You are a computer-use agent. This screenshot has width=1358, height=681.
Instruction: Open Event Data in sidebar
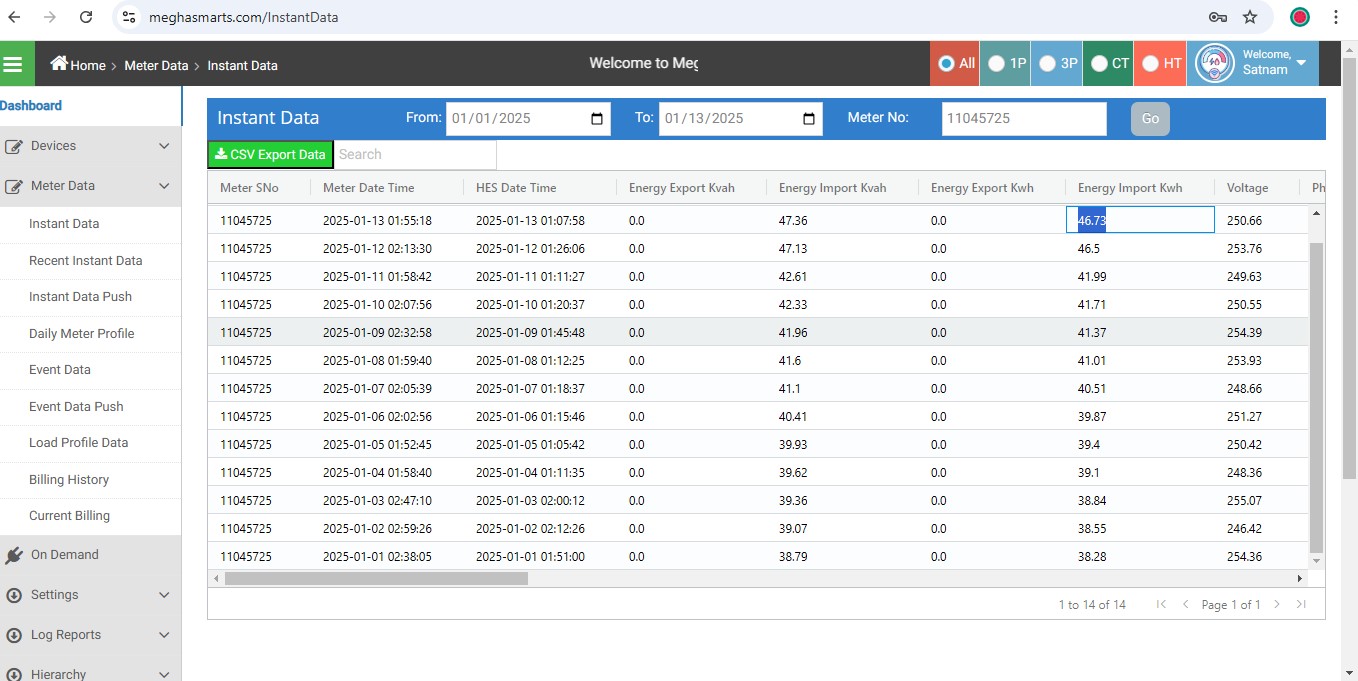(60, 370)
